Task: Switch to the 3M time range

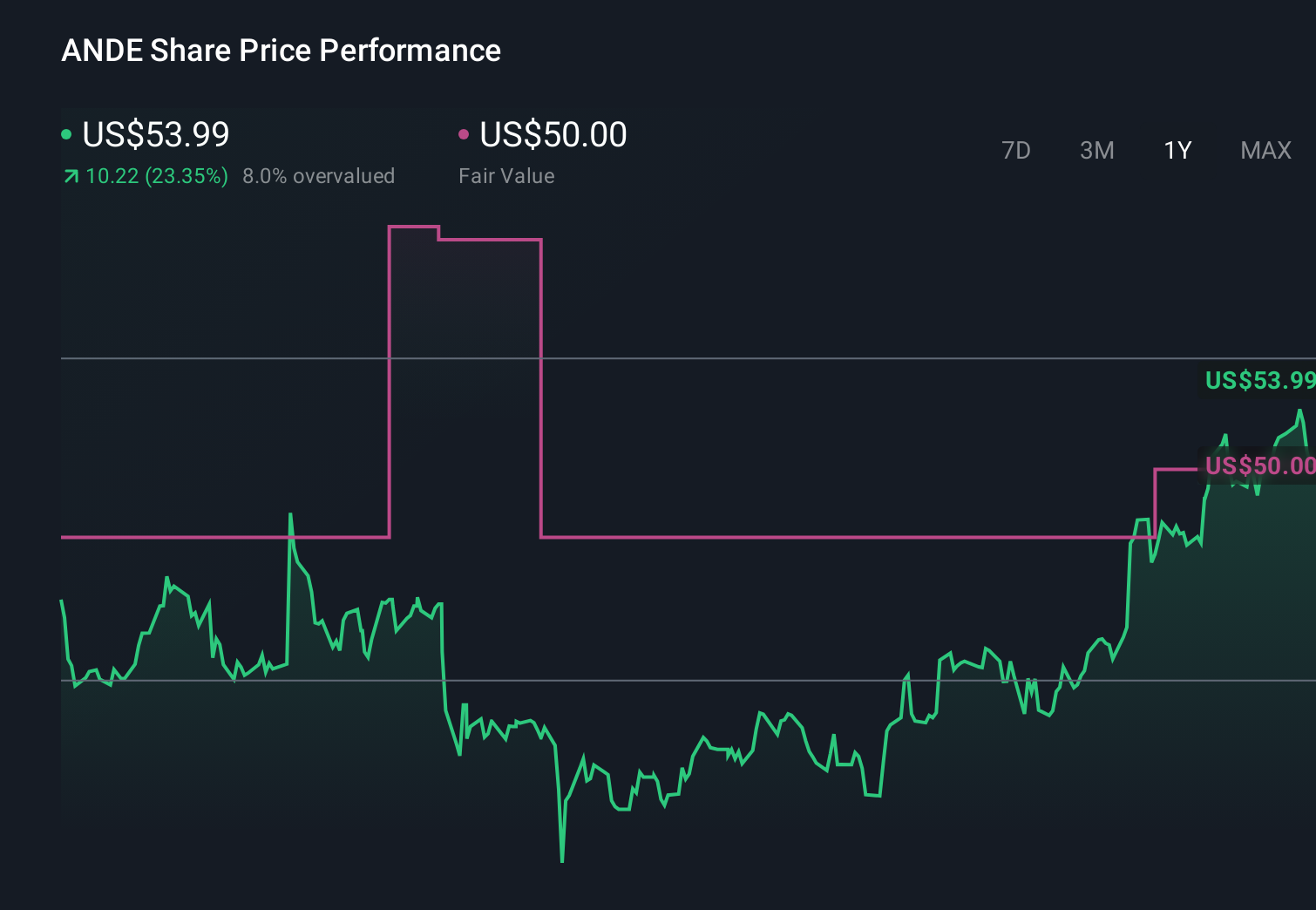Action: tap(1096, 150)
